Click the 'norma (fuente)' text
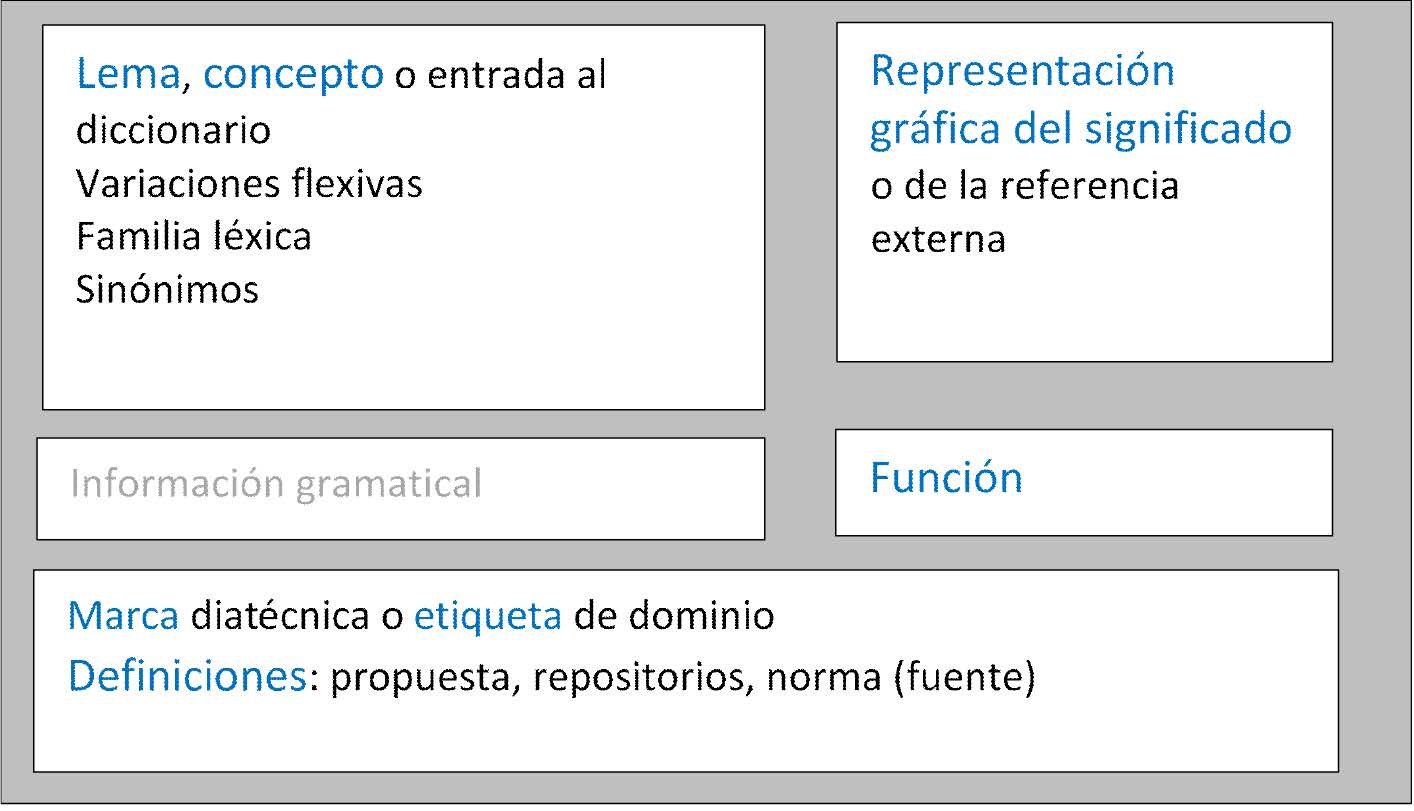1414x811 pixels. (900, 679)
